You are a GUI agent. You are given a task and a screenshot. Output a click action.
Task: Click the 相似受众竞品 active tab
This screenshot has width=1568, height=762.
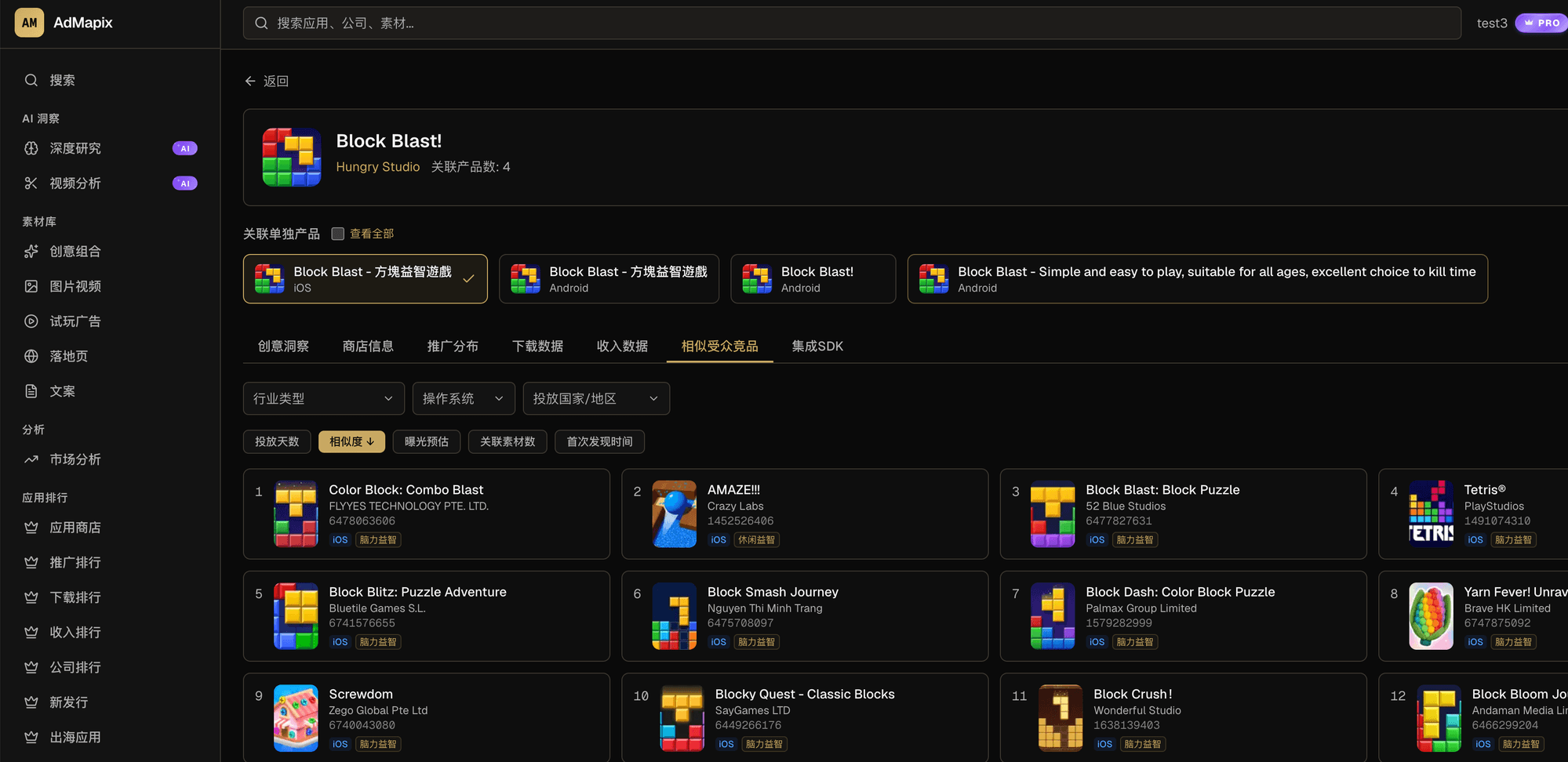pyautogui.click(x=719, y=347)
